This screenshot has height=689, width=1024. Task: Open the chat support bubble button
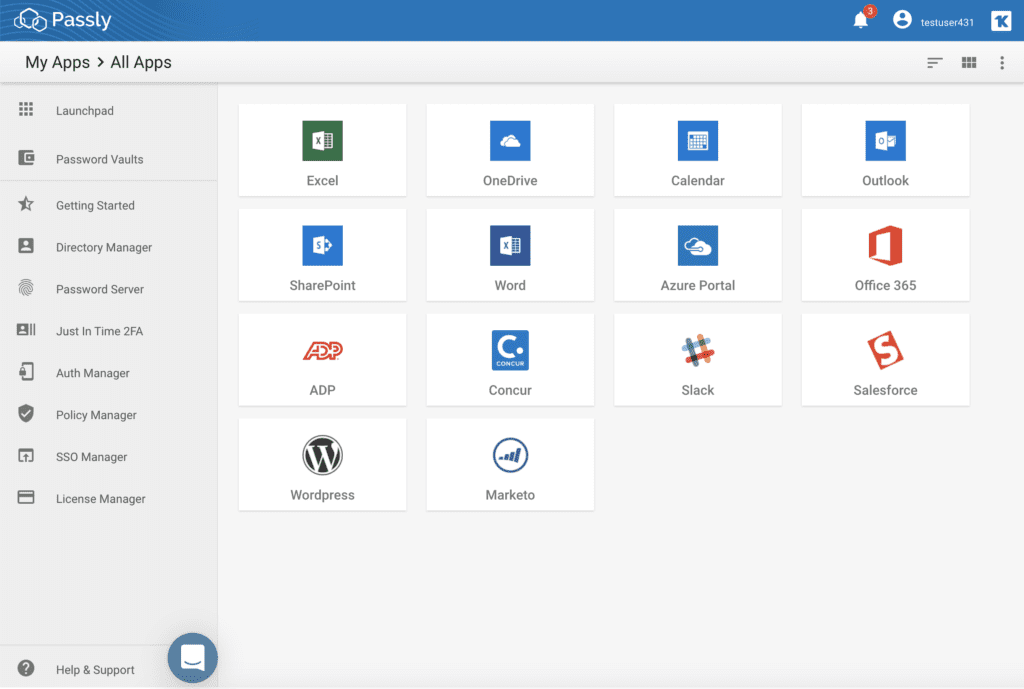[192, 658]
